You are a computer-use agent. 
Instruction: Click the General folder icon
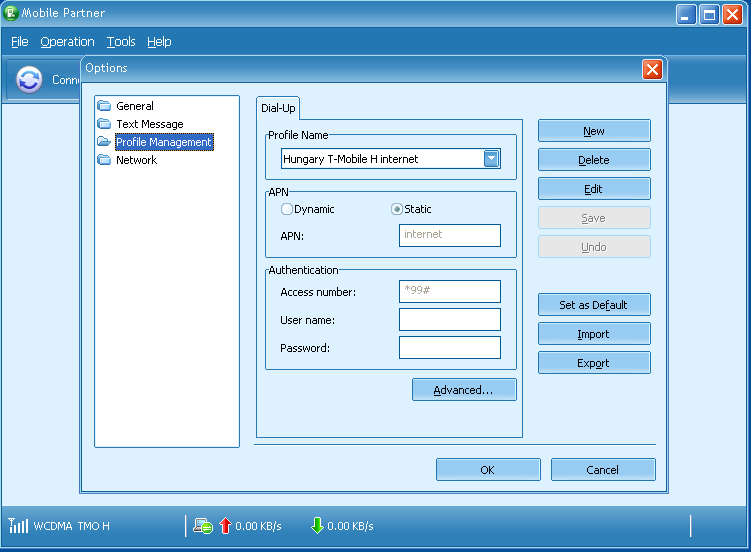(104, 106)
